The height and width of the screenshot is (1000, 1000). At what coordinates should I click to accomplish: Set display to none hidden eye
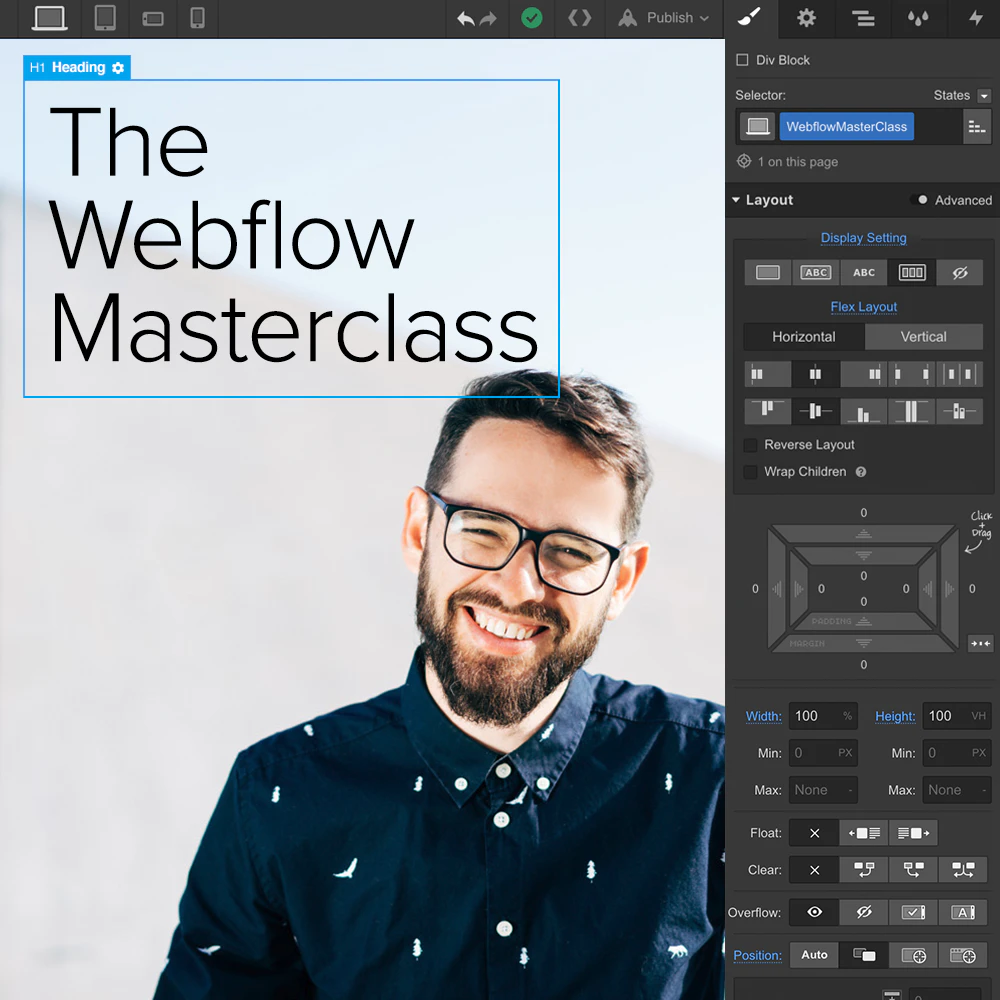click(959, 272)
